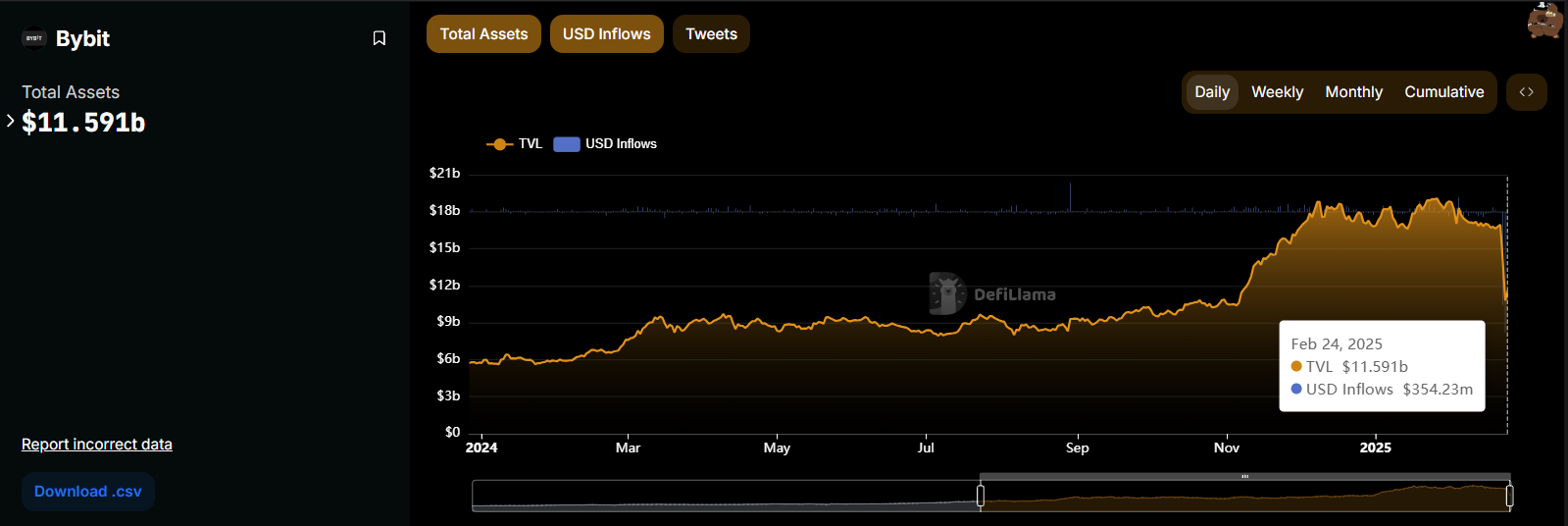Expand the Total Assets breakdown chevron
This screenshot has height=526, width=1568.
10,121
